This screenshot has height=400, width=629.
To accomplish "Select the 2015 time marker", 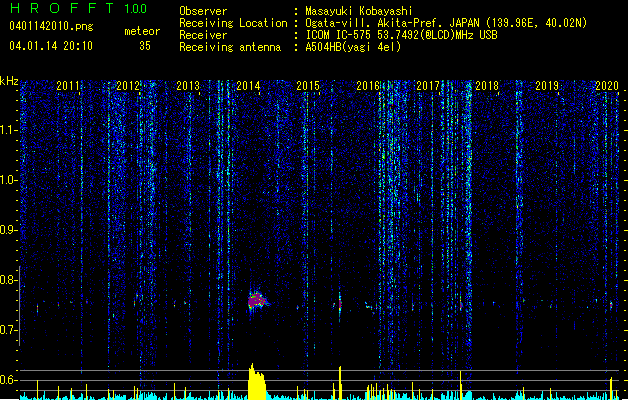I will pyautogui.click(x=308, y=86).
